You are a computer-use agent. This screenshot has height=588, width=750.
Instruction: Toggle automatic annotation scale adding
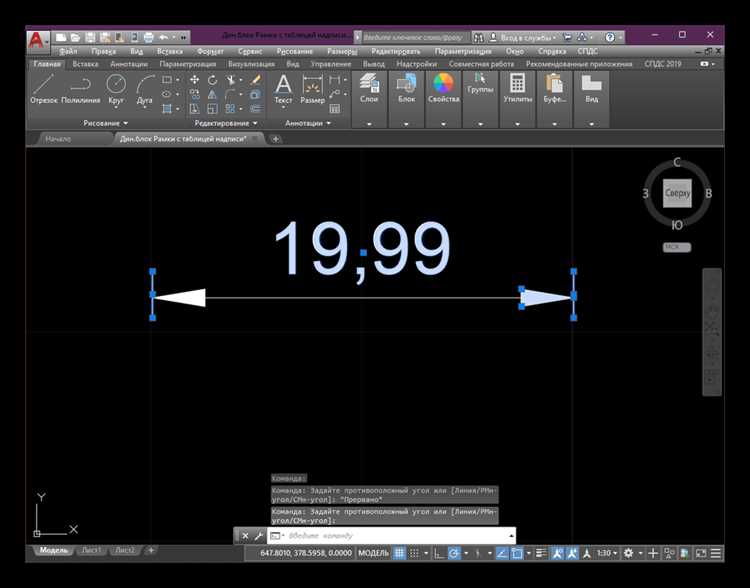click(x=572, y=553)
